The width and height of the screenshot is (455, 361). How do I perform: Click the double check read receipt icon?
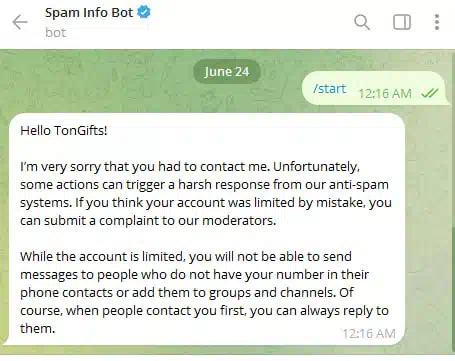(430, 93)
